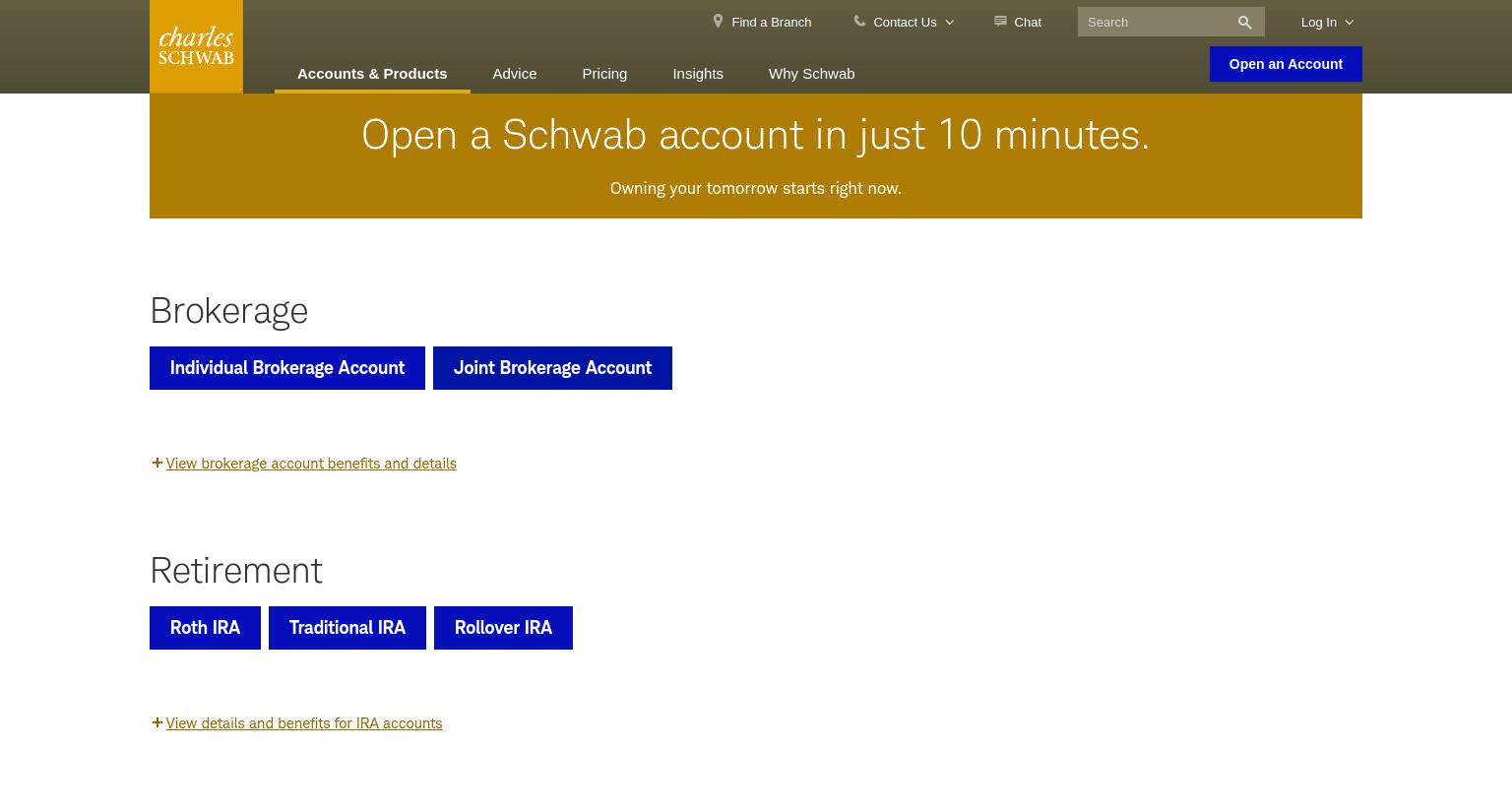Open the Why Schwab menu
The image size is (1512, 811).
click(x=811, y=74)
